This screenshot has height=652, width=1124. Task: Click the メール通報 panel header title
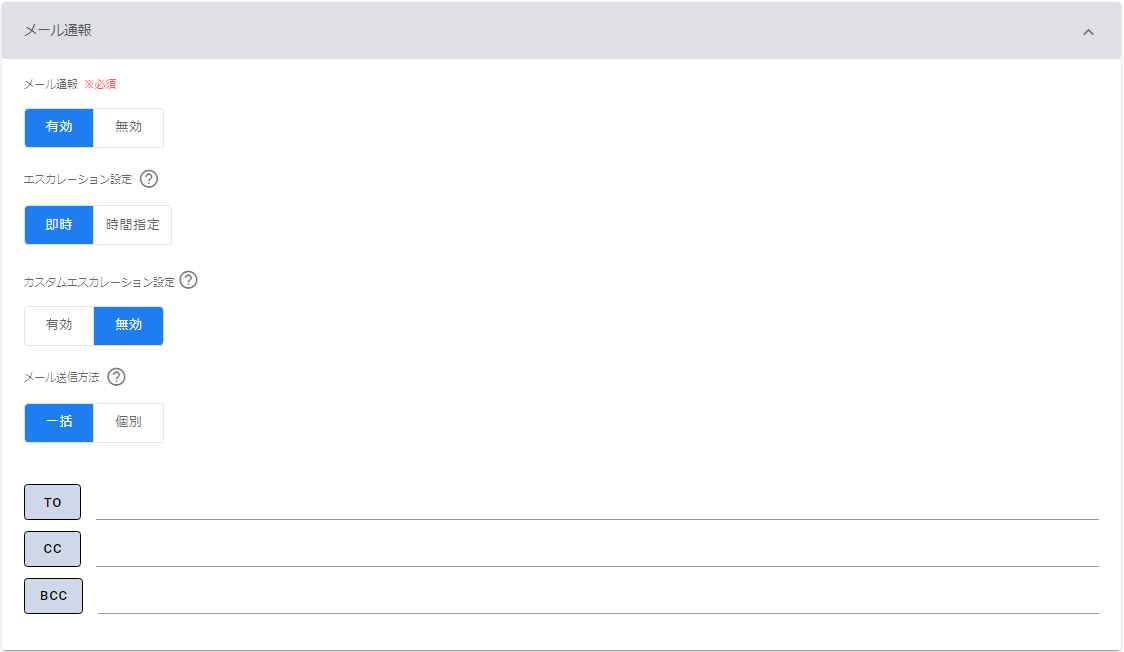coord(58,31)
